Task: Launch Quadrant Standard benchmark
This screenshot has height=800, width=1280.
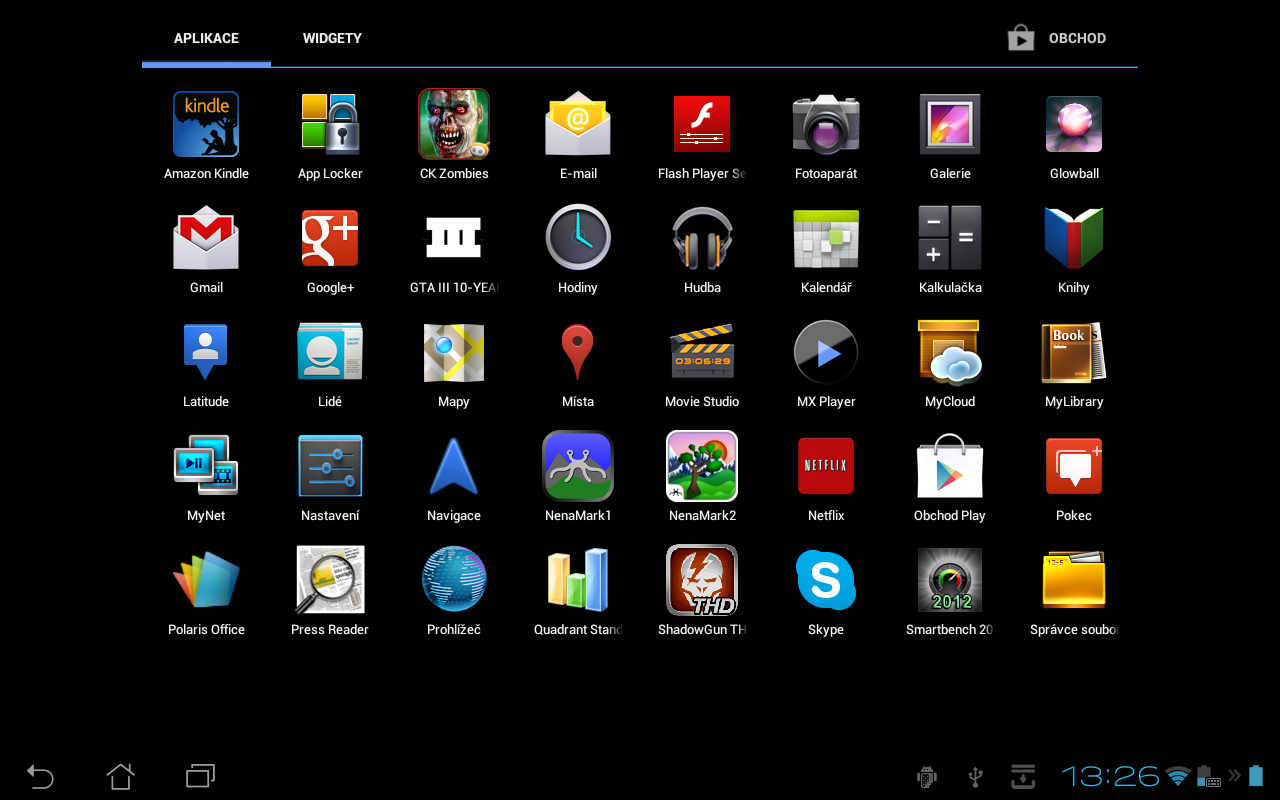Action: pyautogui.click(x=578, y=580)
